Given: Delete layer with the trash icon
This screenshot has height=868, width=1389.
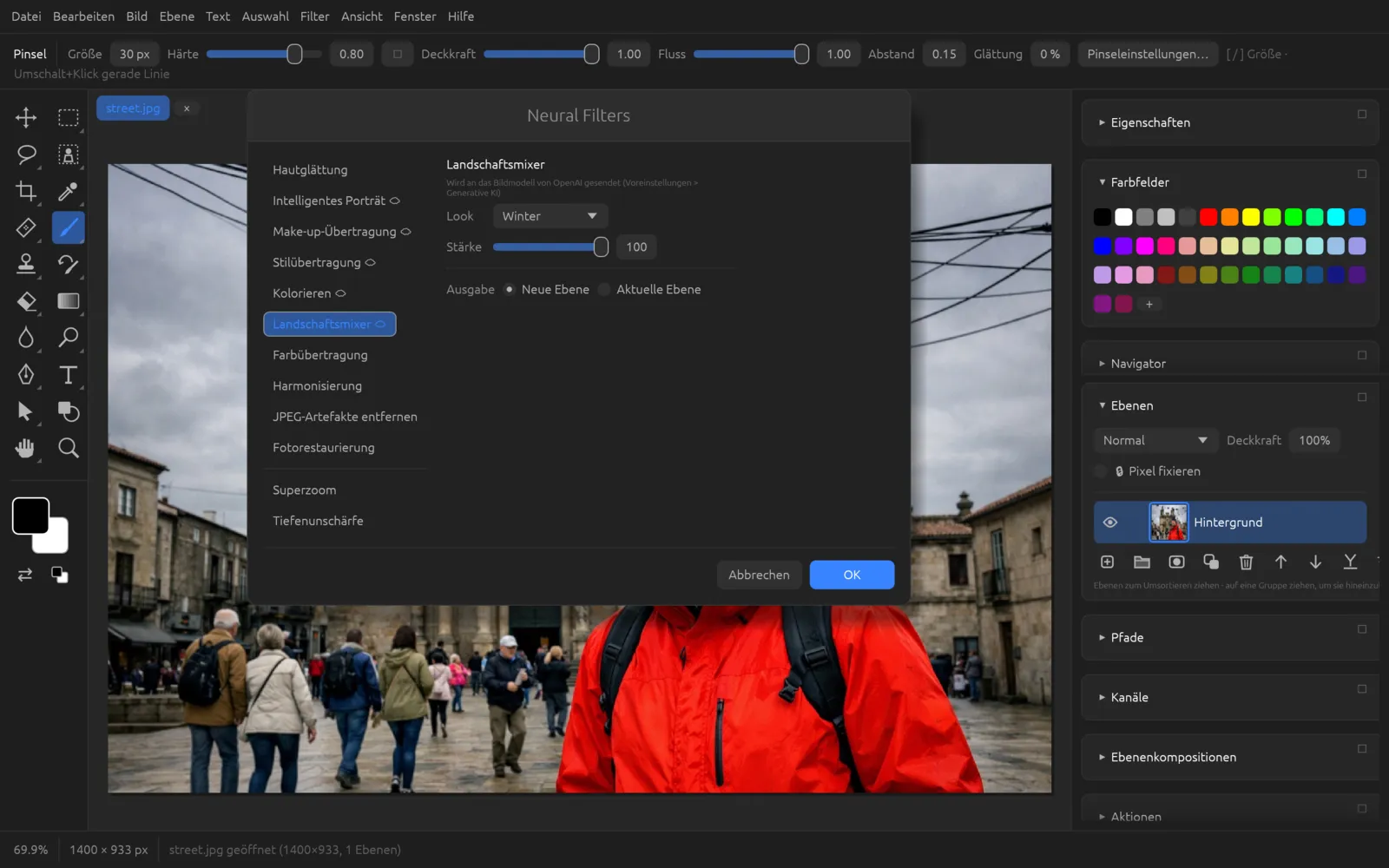Looking at the screenshot, I should coord(1246,562).
